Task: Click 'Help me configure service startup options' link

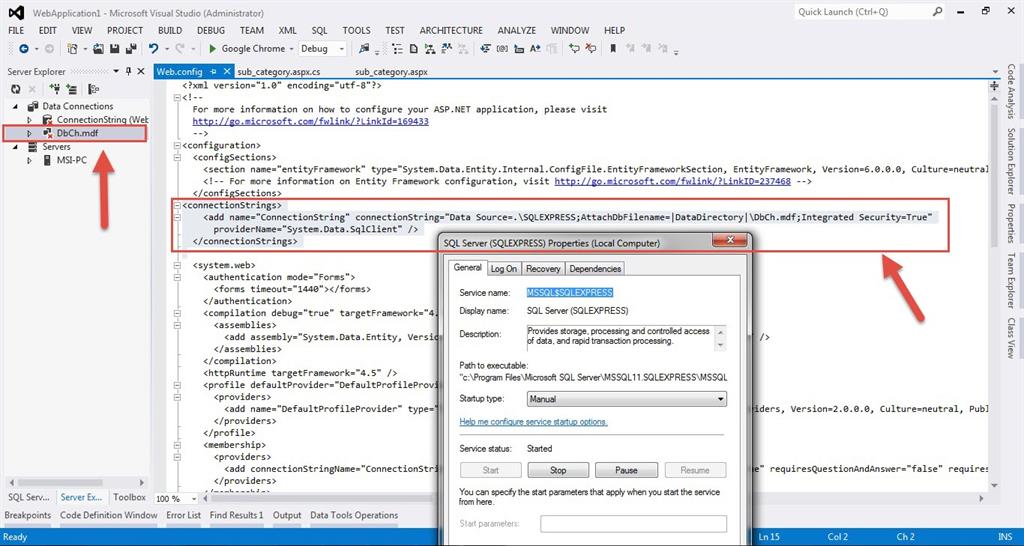Action: (533, 422)
